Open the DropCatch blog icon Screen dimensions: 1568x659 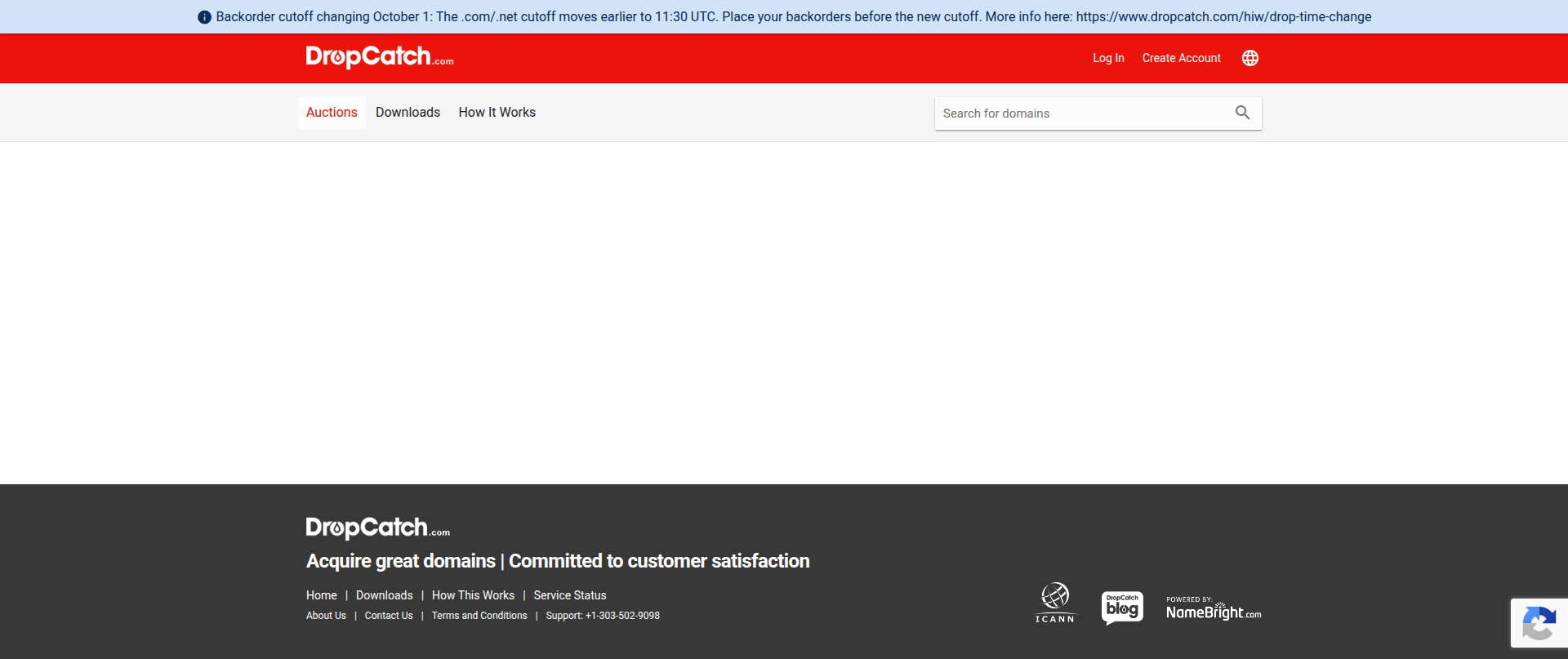(1122, 608)
